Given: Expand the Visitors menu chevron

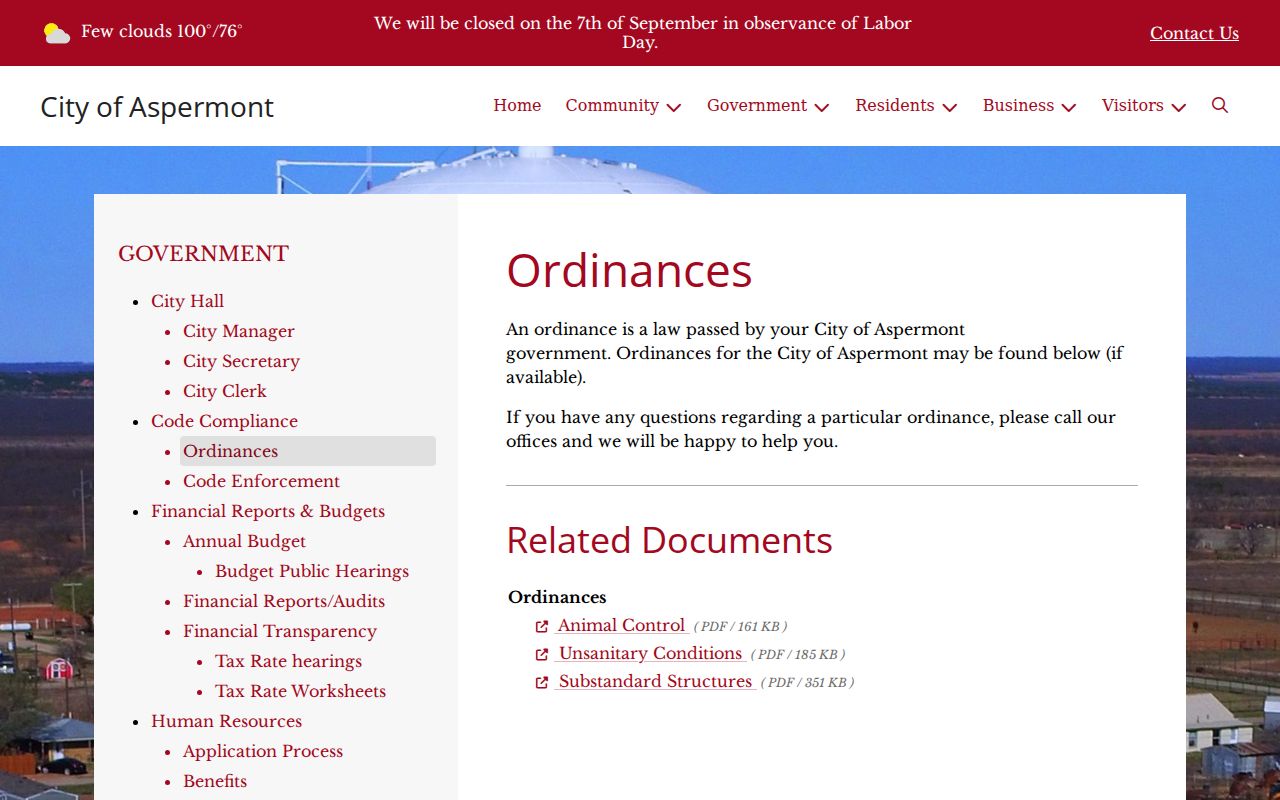Looking at the screenshot, I should (1179, 107).
